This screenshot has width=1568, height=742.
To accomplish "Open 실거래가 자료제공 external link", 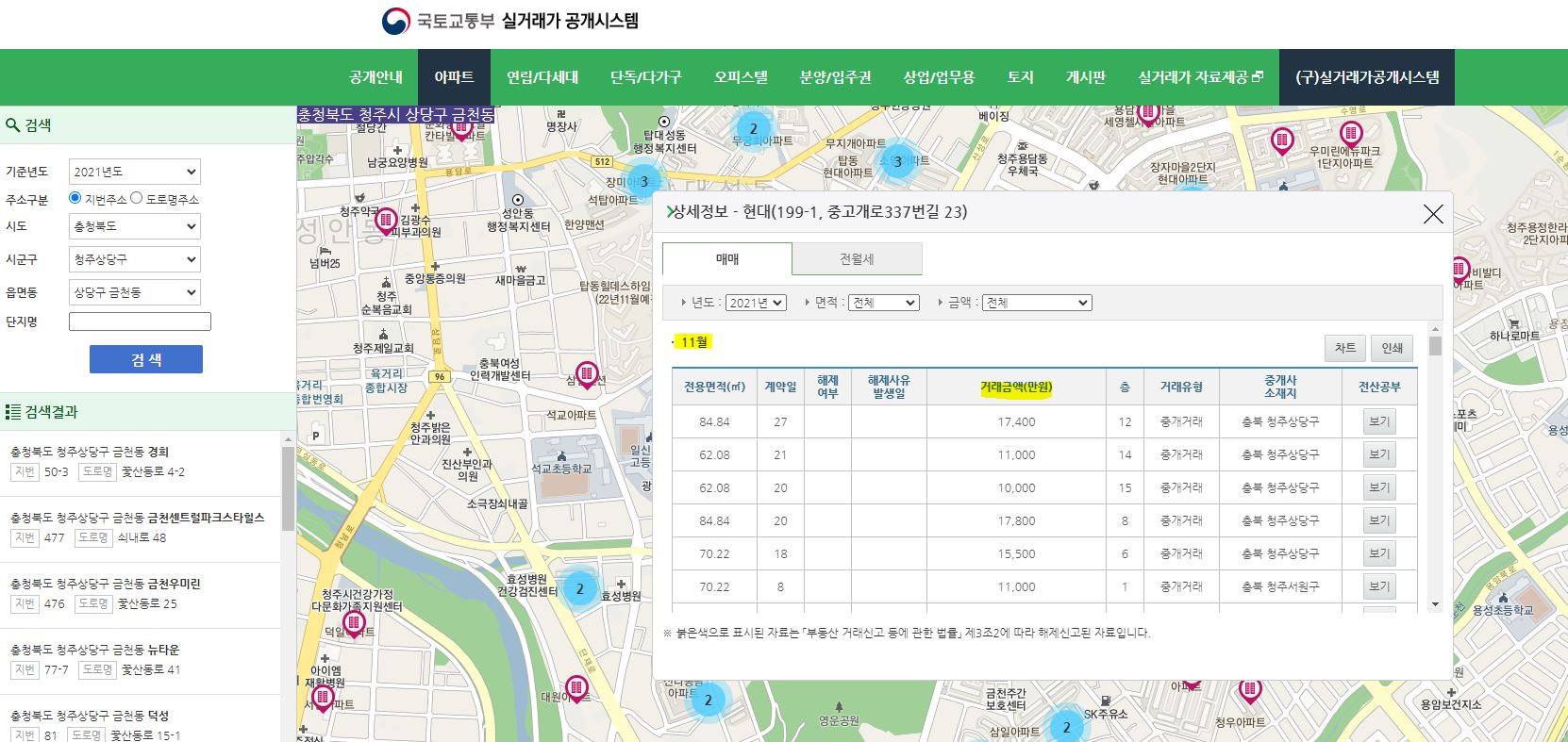I will 1200,77.
